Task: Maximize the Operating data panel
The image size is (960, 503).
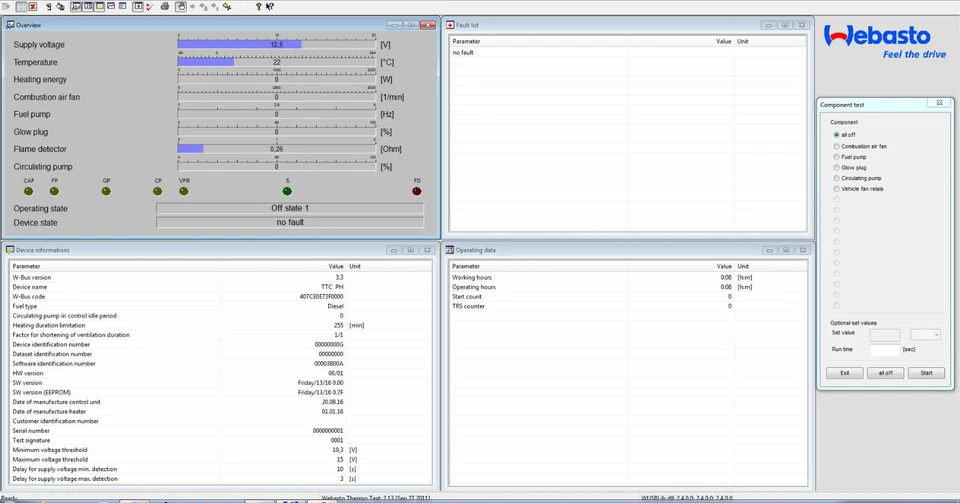Action: point(786,250)
